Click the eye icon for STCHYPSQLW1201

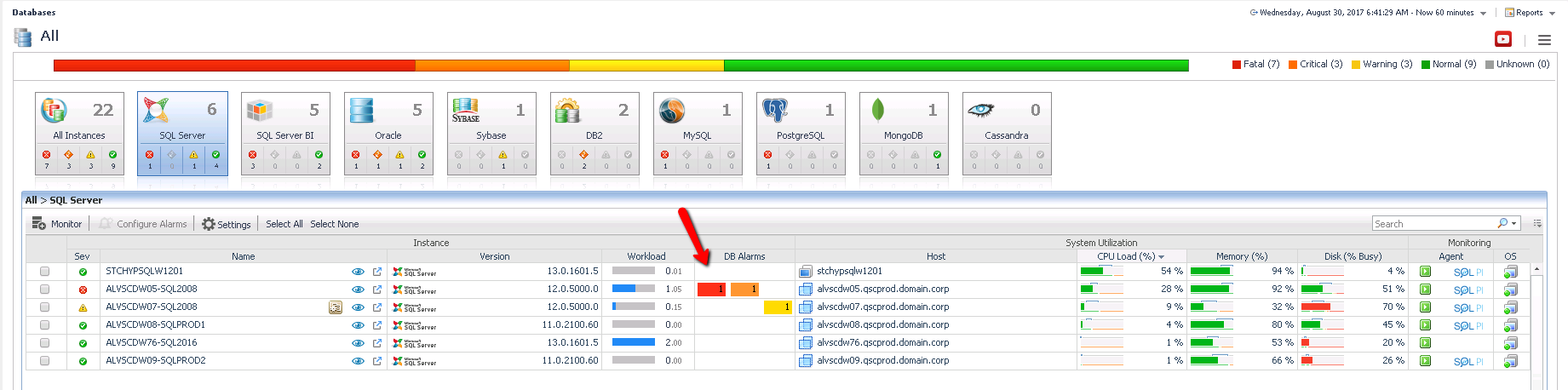(x=358, y=272)
